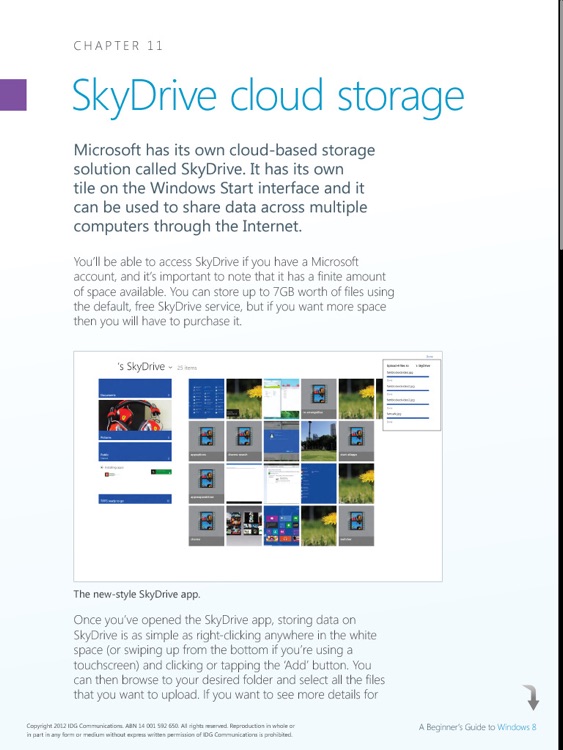The image size is (563, 750).
Task: Click the page scrollbar thumb on the right edge
Action: (559, 124)
